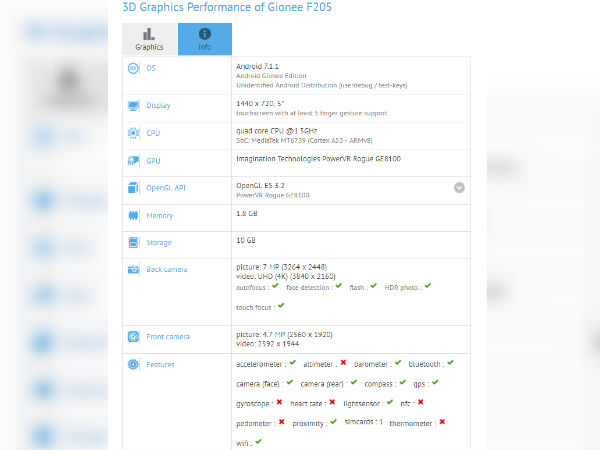Click the gyroscope red cross
Screen dimensions: 600x450
coord(279,402)
